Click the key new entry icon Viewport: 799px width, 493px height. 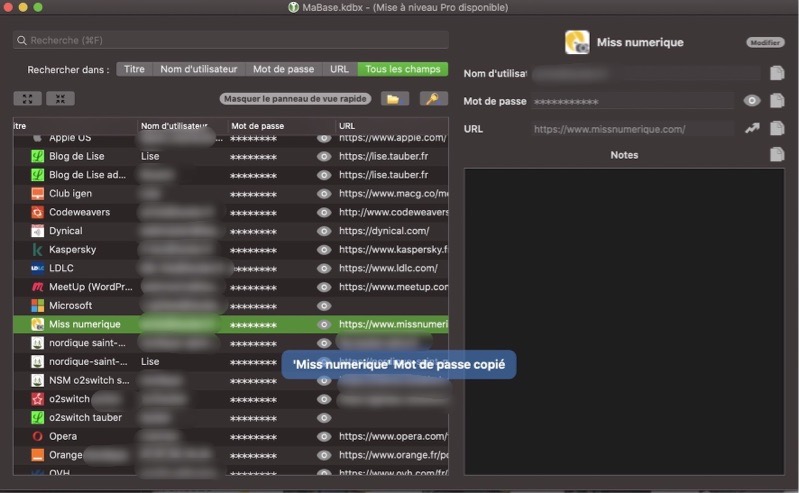coord(433,98)
